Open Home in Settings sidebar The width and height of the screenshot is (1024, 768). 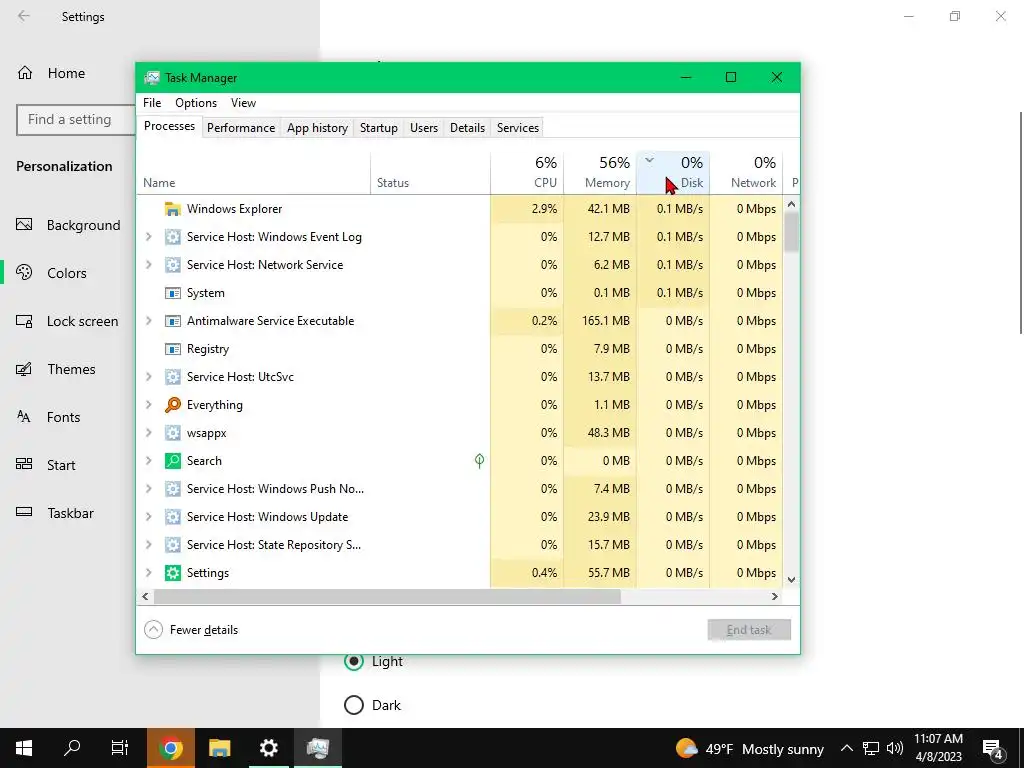[x=68, y=73]
